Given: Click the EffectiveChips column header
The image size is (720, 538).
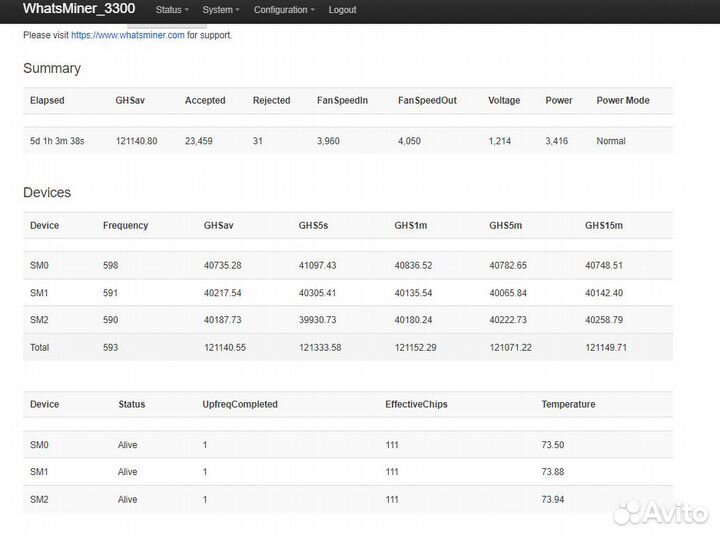Looking at the screenshot, I should pos(416,404).
